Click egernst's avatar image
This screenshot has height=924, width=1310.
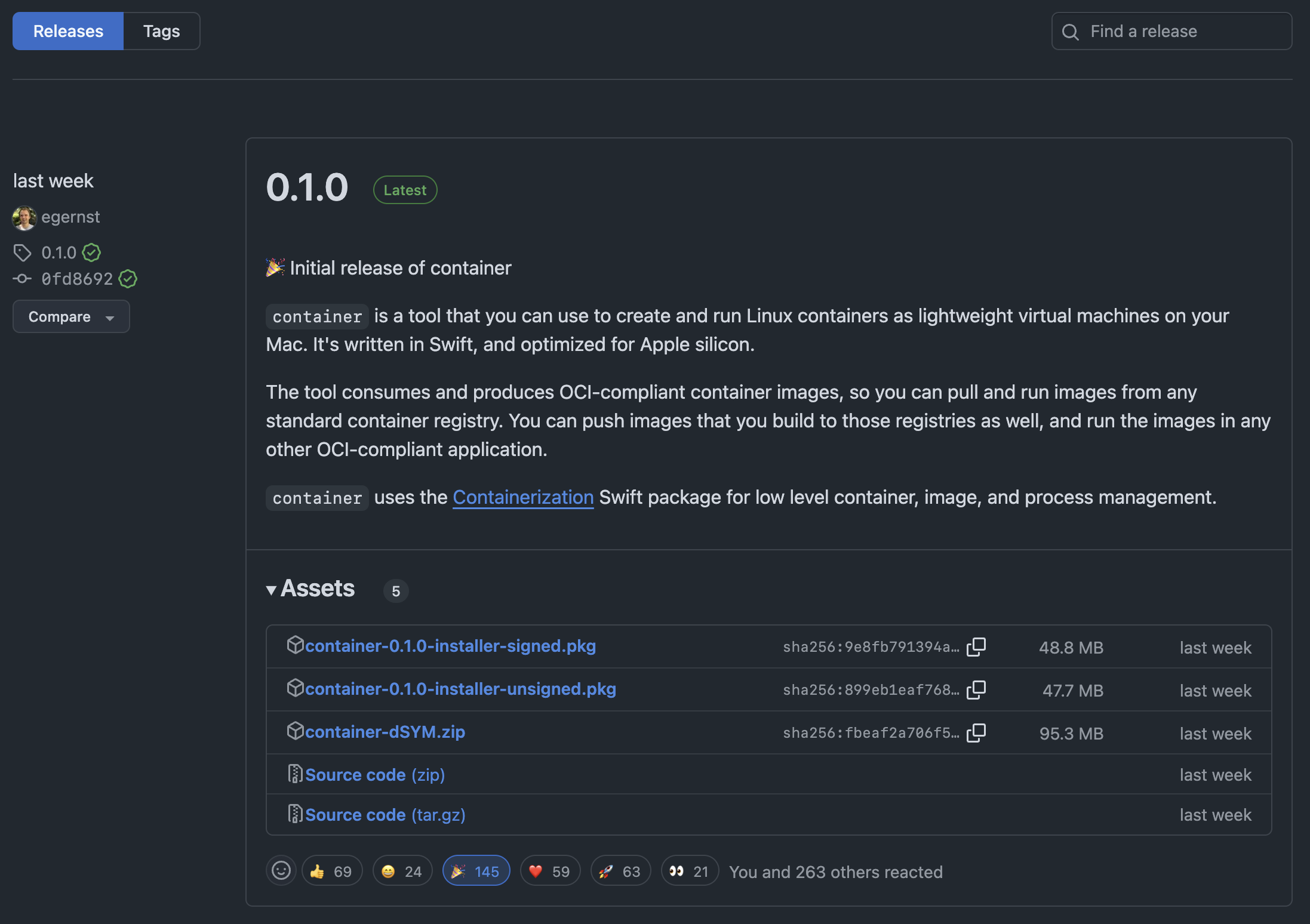(x=24, y=217)
